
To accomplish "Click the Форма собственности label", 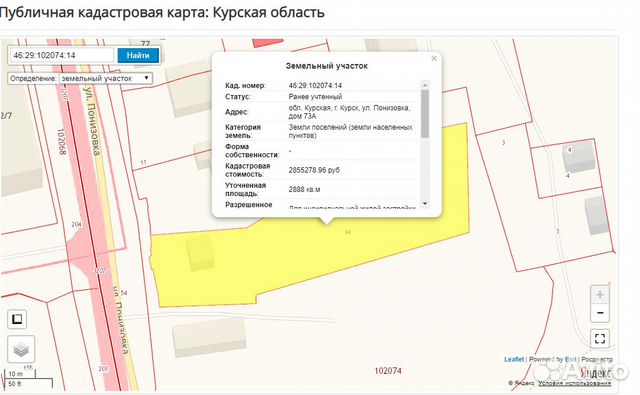I will pos(252,151).
